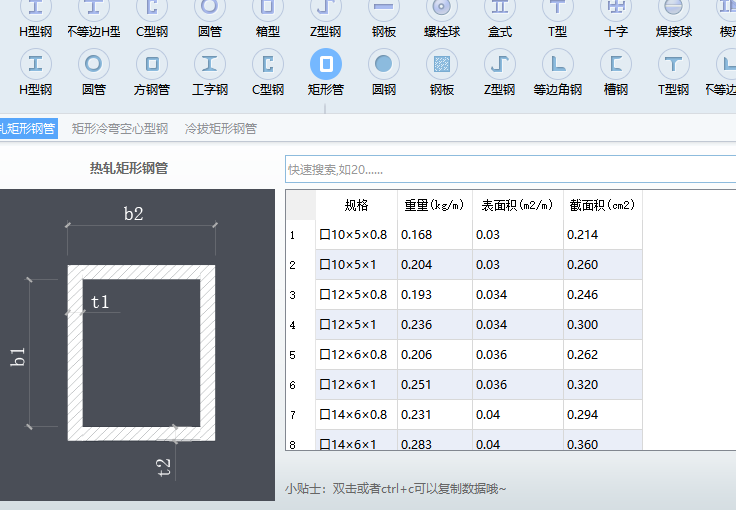Select the table's blank corner header cell

point(301,205)
